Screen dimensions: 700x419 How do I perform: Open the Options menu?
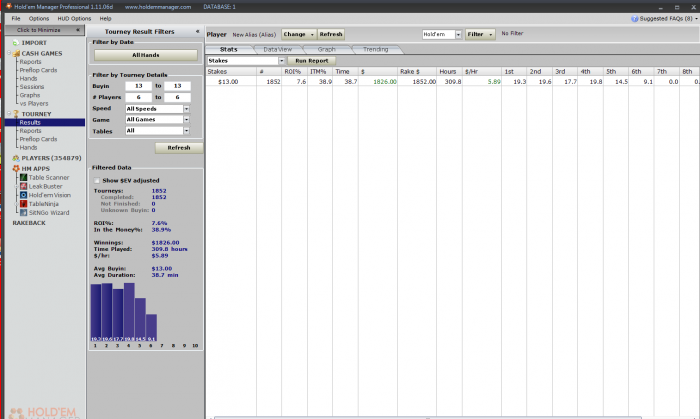point(39,19)
